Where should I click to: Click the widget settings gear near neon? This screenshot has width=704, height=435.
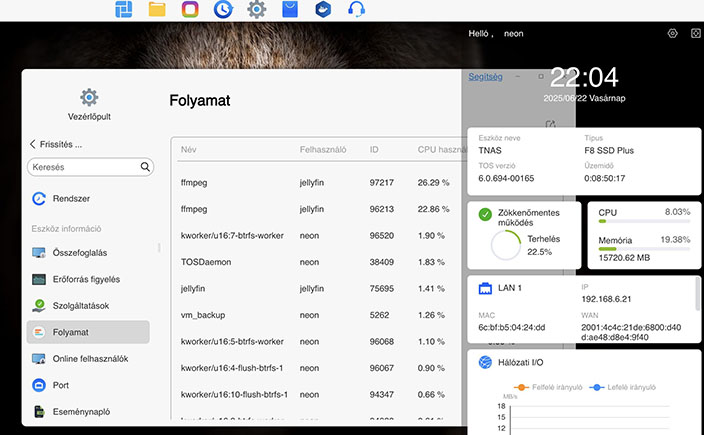pos(672,33)
